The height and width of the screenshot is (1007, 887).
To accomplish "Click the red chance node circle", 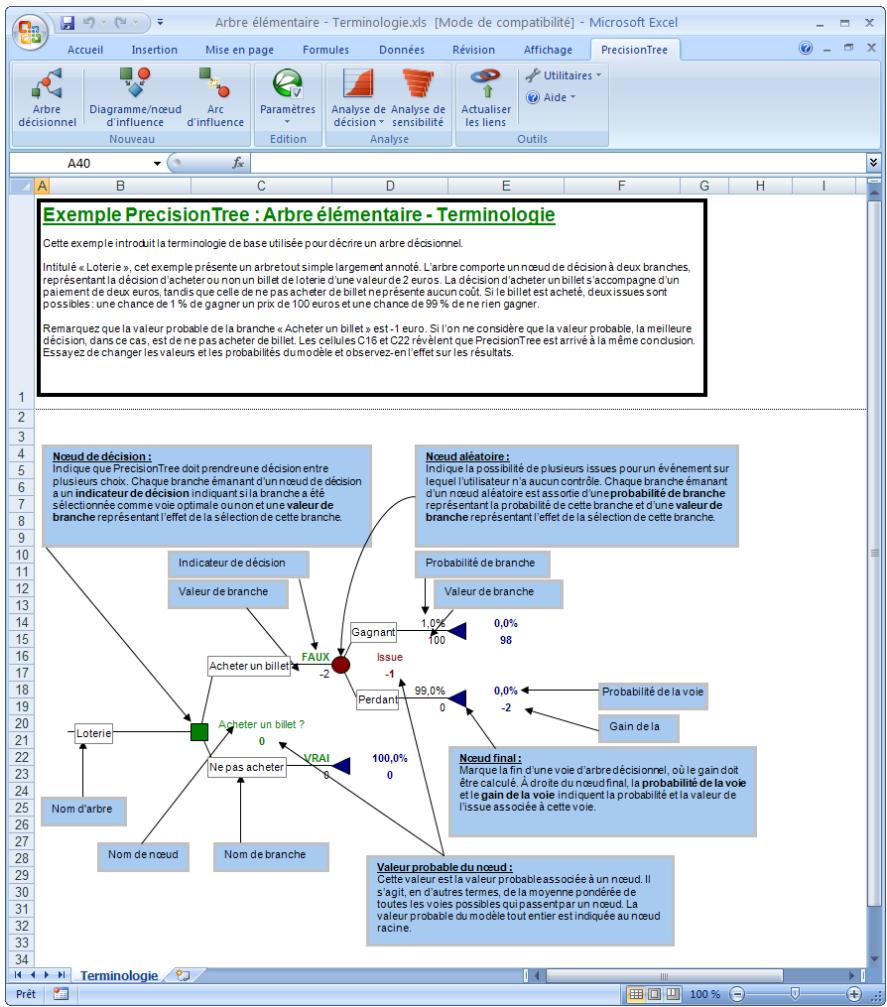I will (341, 664).
